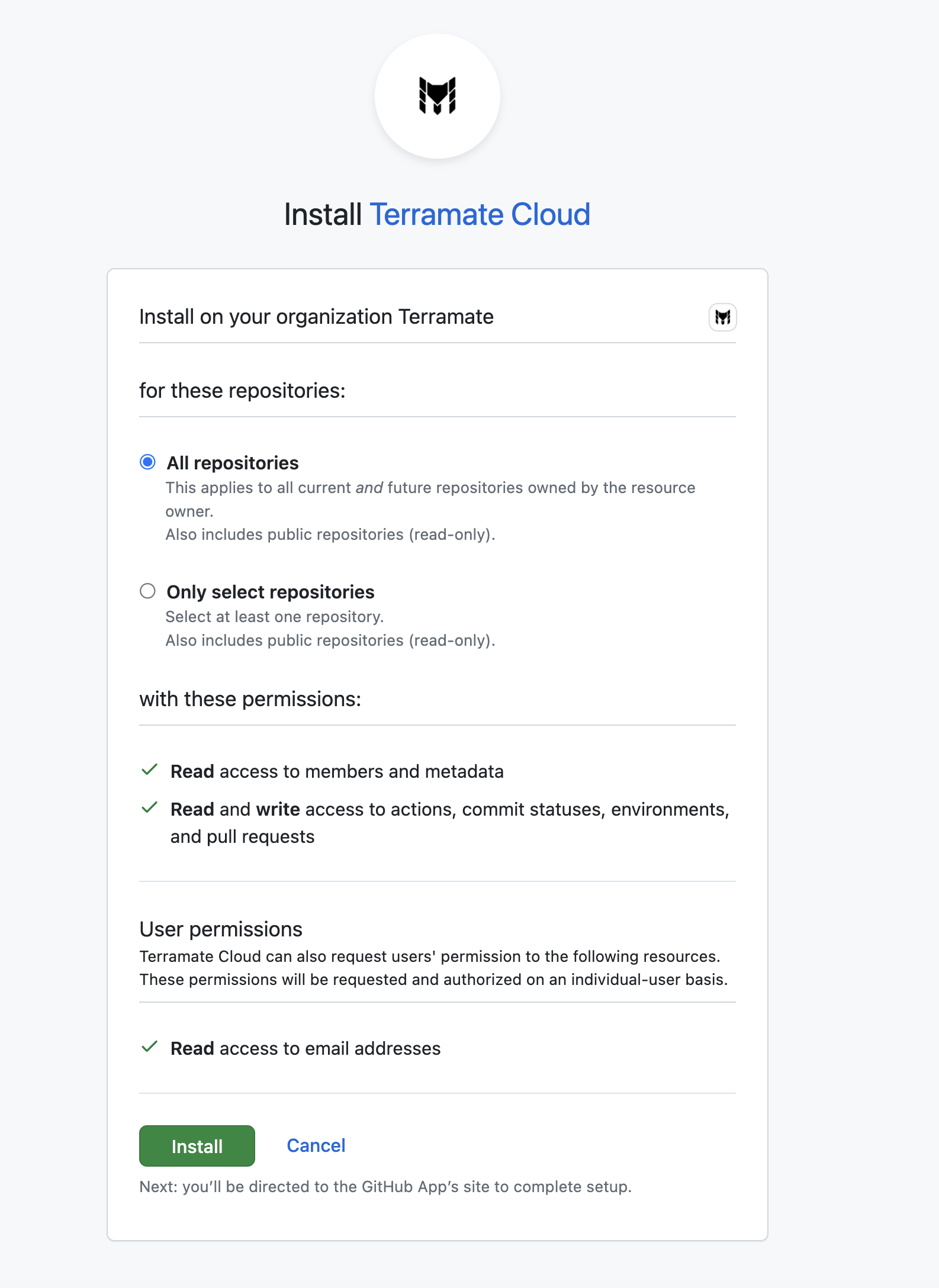Click 'Read access to members and metadata' text

[337, 771]
